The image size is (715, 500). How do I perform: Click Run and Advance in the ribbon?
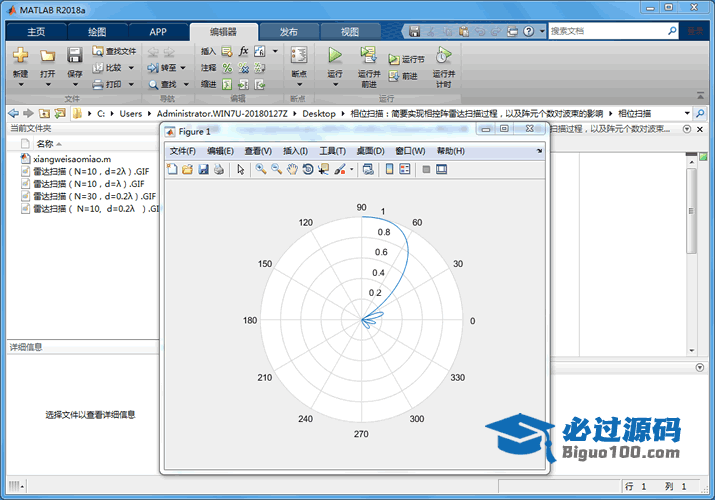point(368,55)
